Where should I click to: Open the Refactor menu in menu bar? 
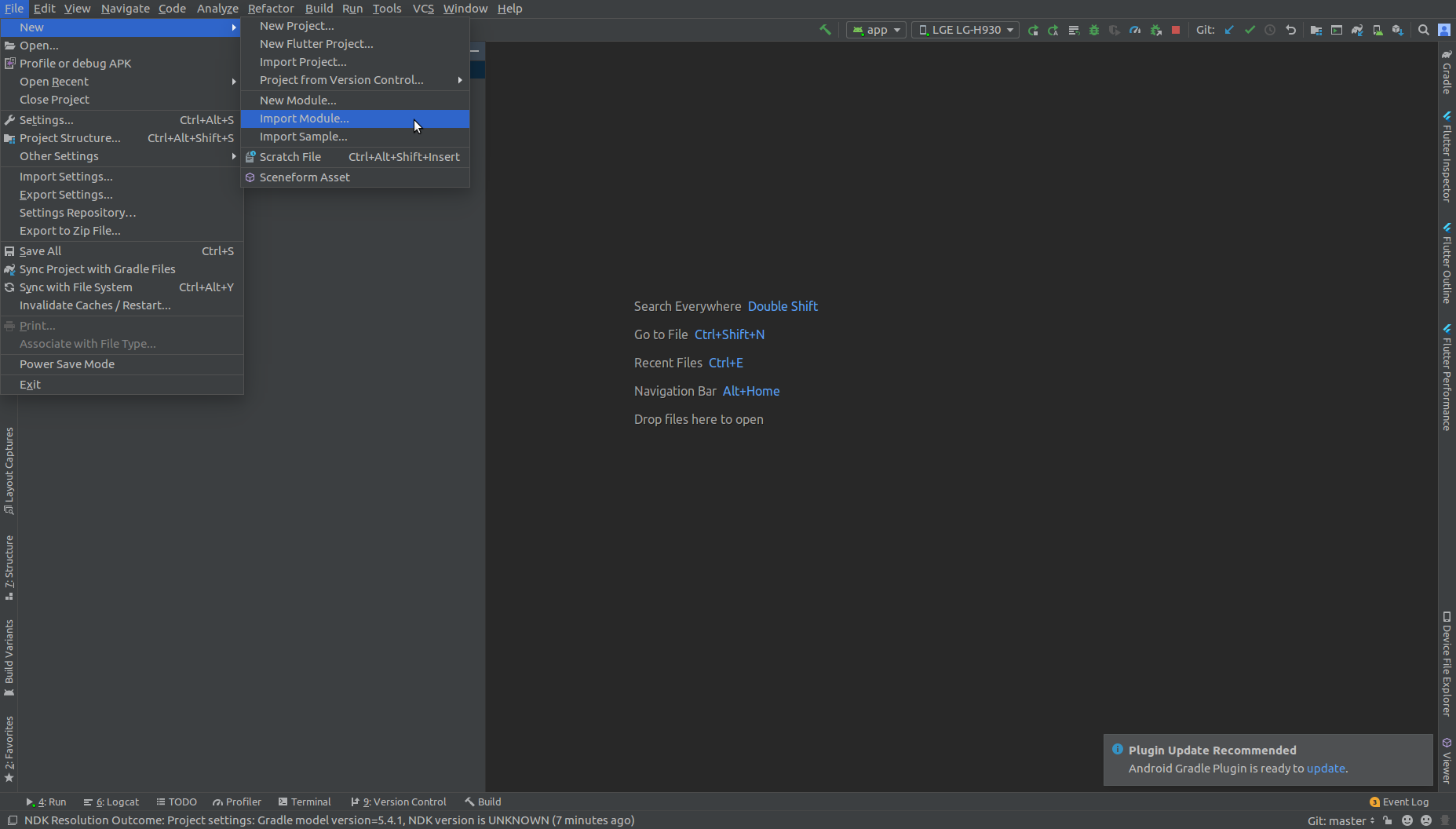pos(271,9)
